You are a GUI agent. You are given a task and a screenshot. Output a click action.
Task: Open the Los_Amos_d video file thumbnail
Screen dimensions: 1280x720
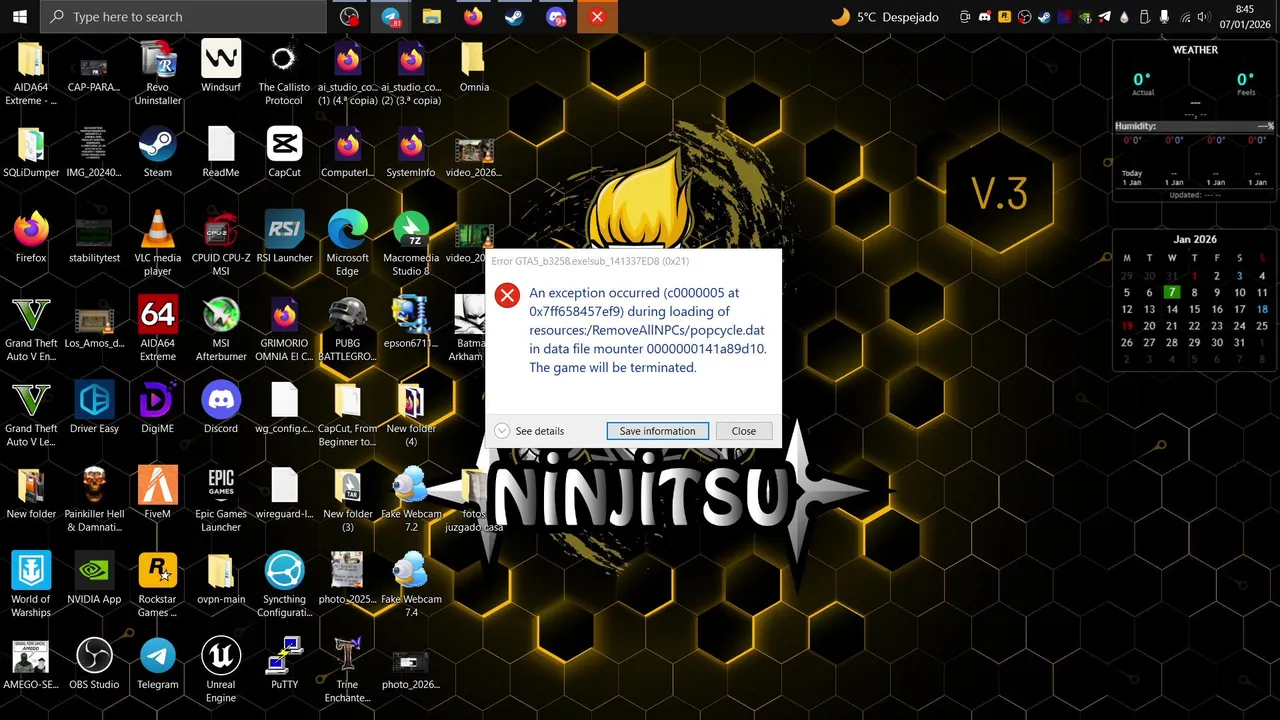point(94,323)
